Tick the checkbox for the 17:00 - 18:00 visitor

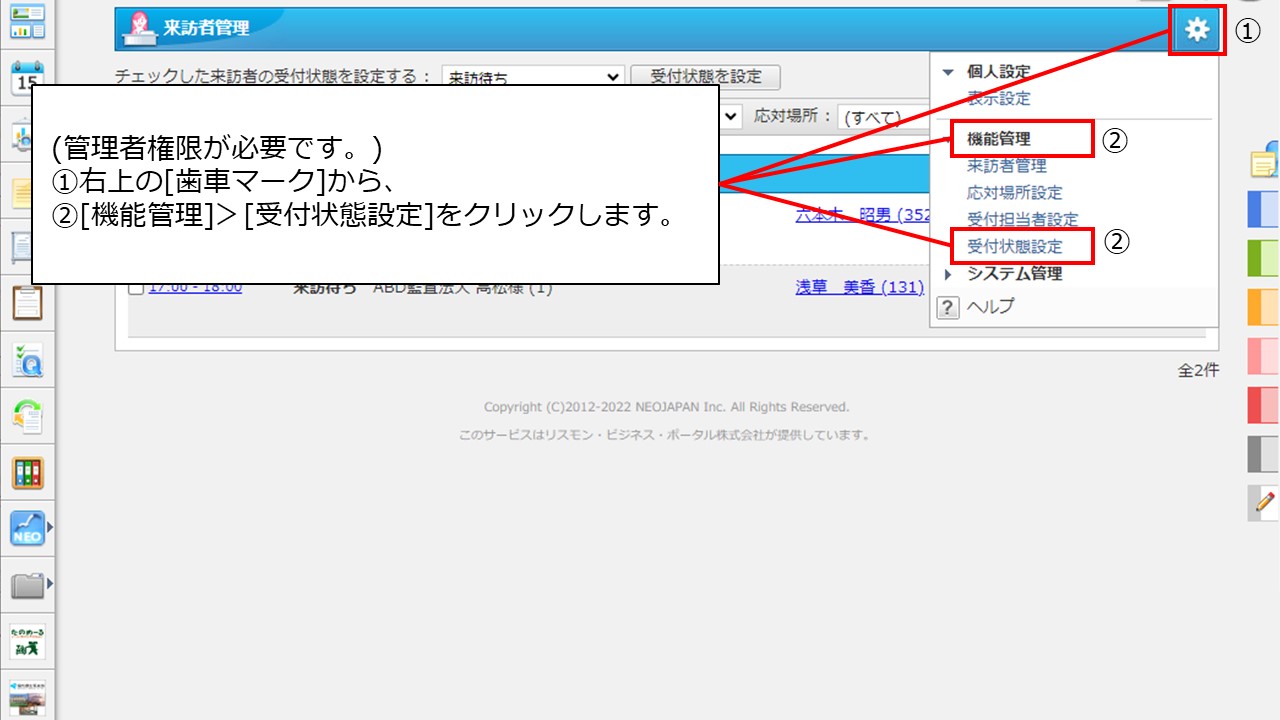click(137, 289)
